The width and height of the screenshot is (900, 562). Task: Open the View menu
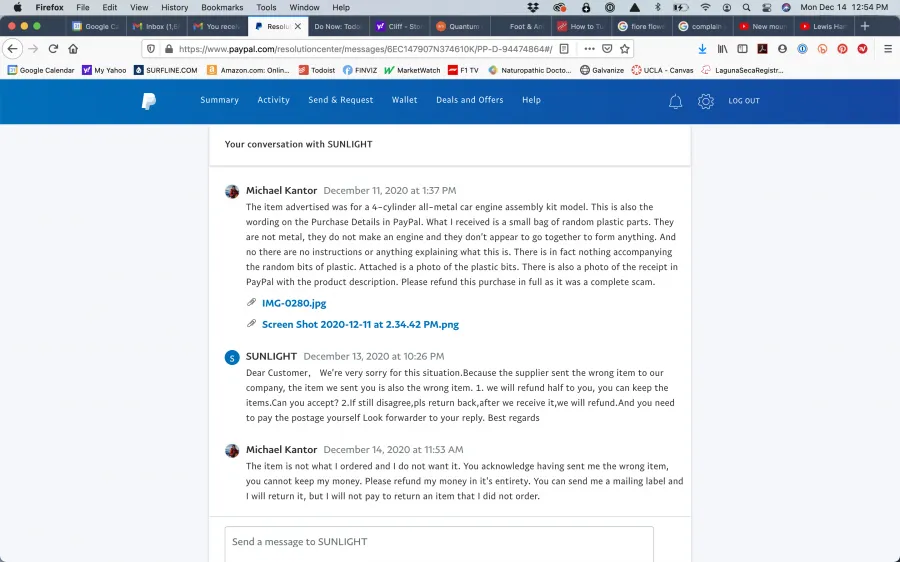pos(139,7)
